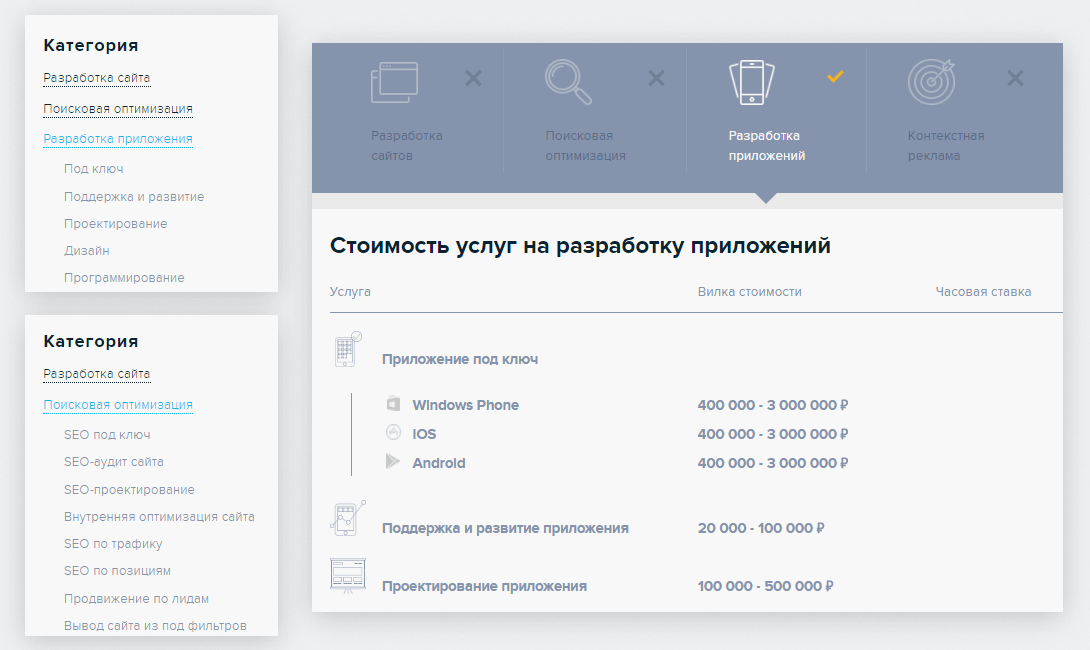Select Под ключ subcategory
The width and height of the screenshot is (1090, 650).
pyautogui.click(x=93, y=169)
